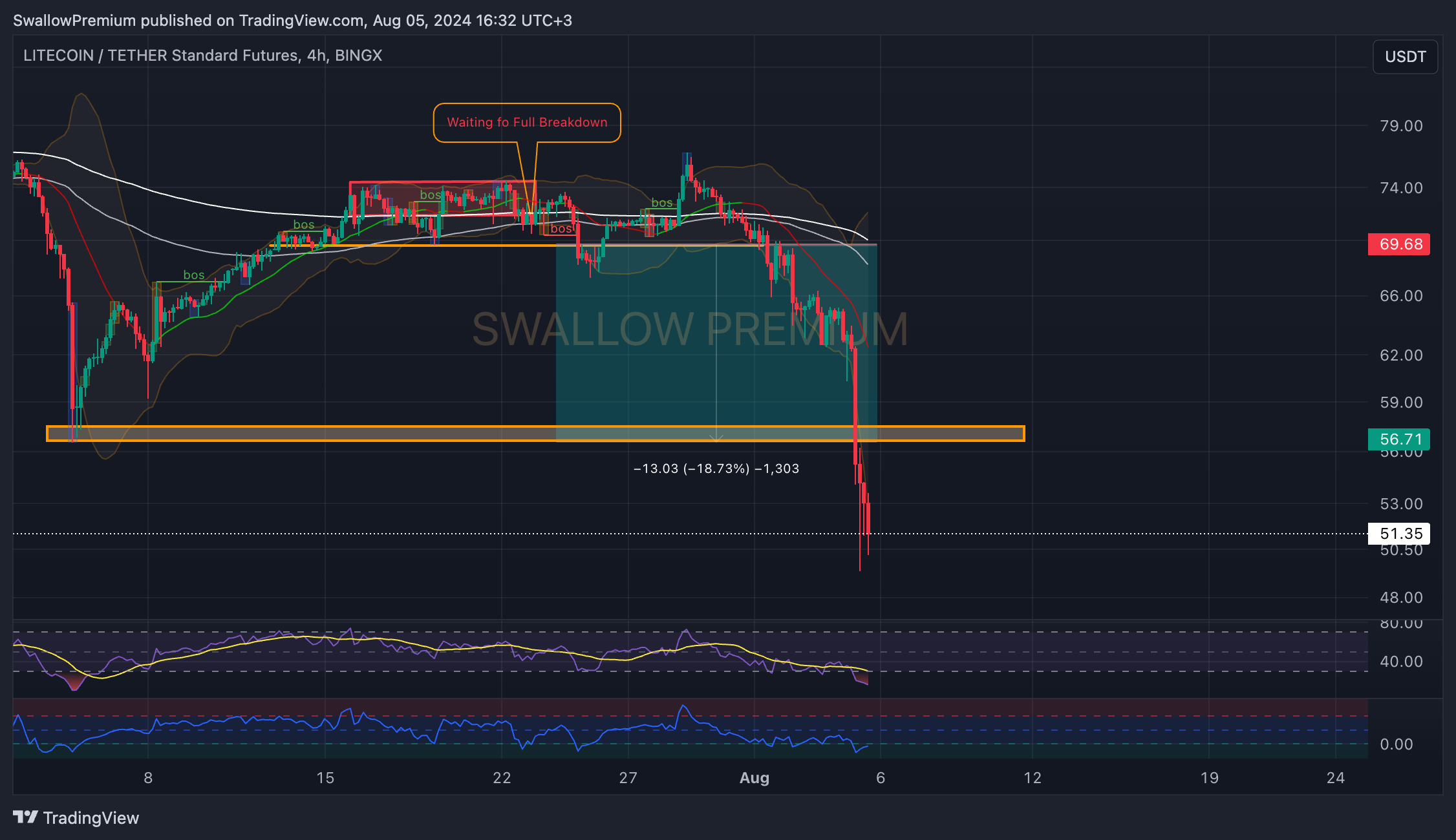Click the '19' date on time axis
This screenshot has width=1456, height=840.
pyautogui.click(x=1209, y=778)
